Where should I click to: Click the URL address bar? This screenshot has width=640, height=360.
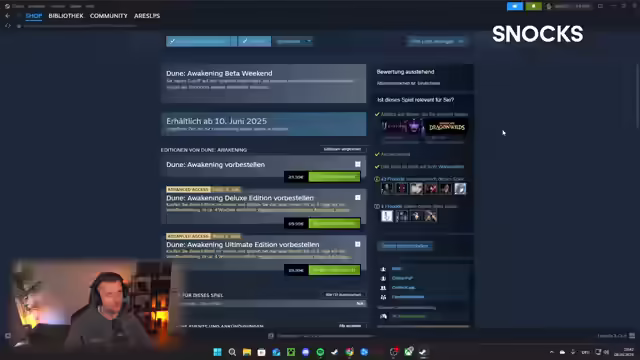coord(80,26)
